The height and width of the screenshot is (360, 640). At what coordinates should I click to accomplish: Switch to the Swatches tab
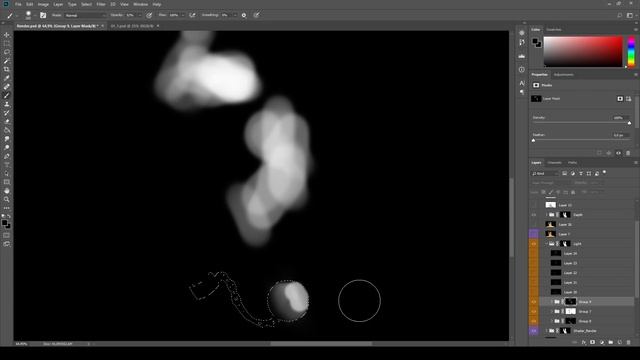(554, 30)
